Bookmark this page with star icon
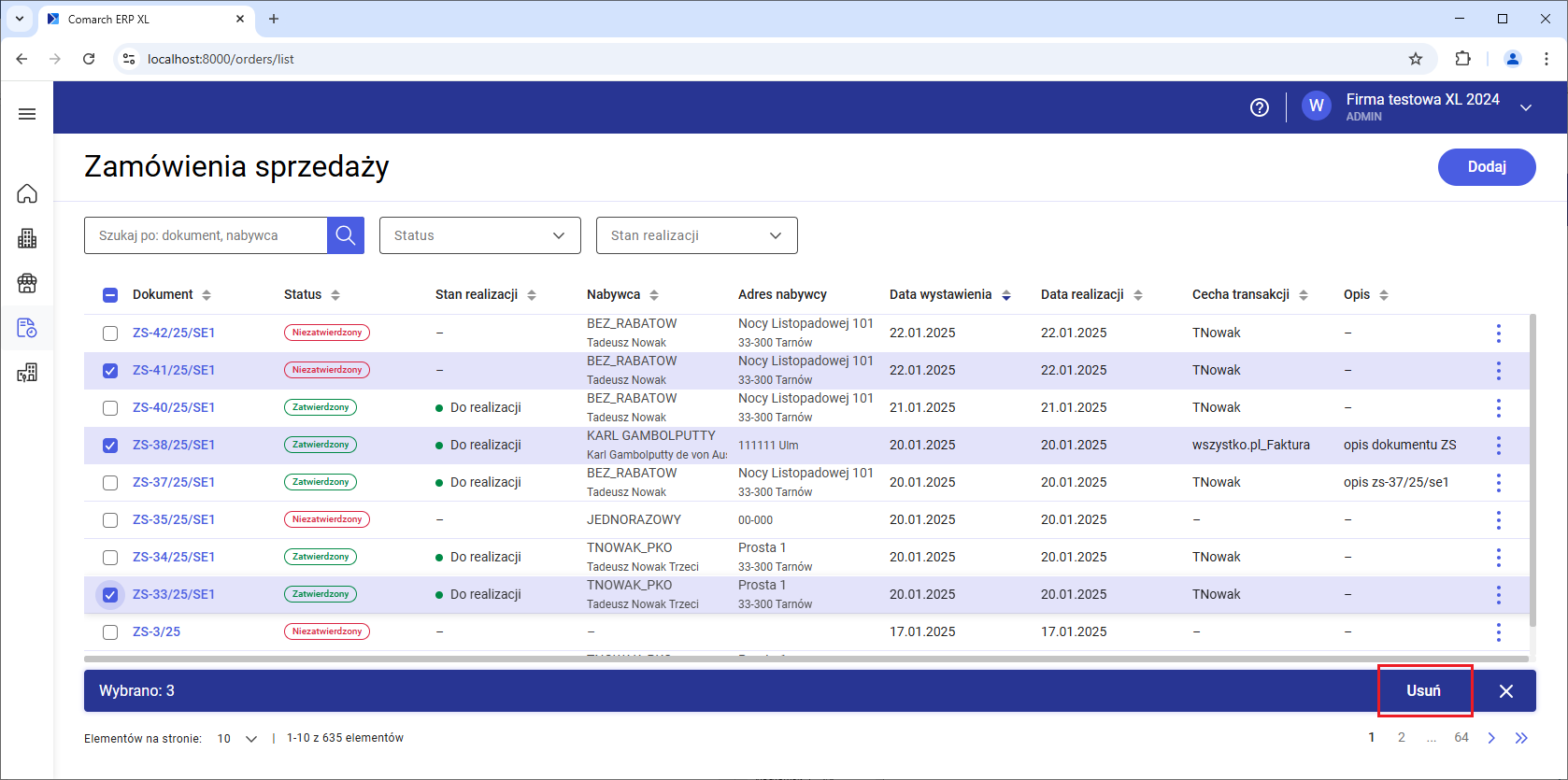The image size is (1568, 780). coord(1416,59)
